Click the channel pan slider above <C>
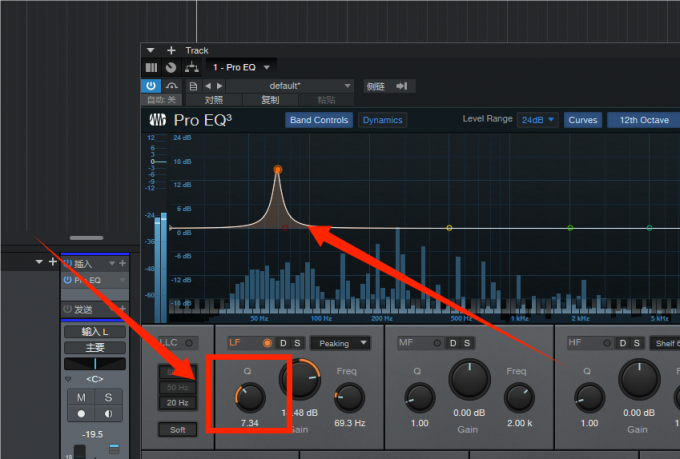This screenshot has height=459, width=680. pyautogui.click(x=95, y=364)
